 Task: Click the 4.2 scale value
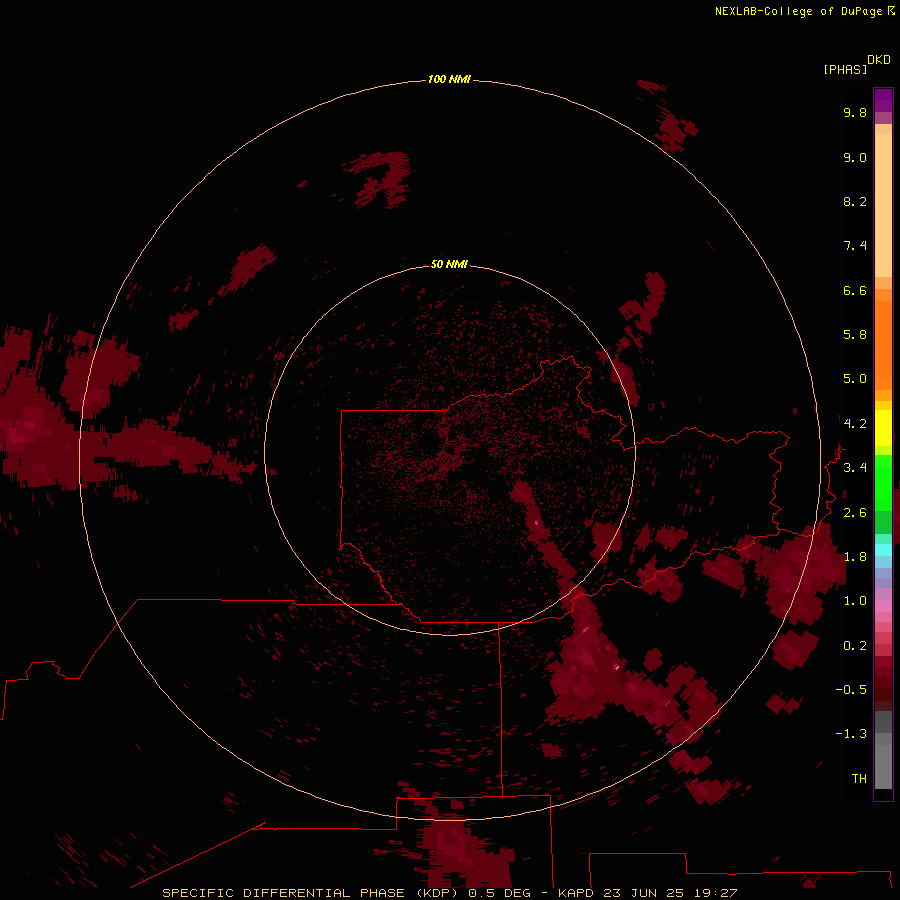855,424
